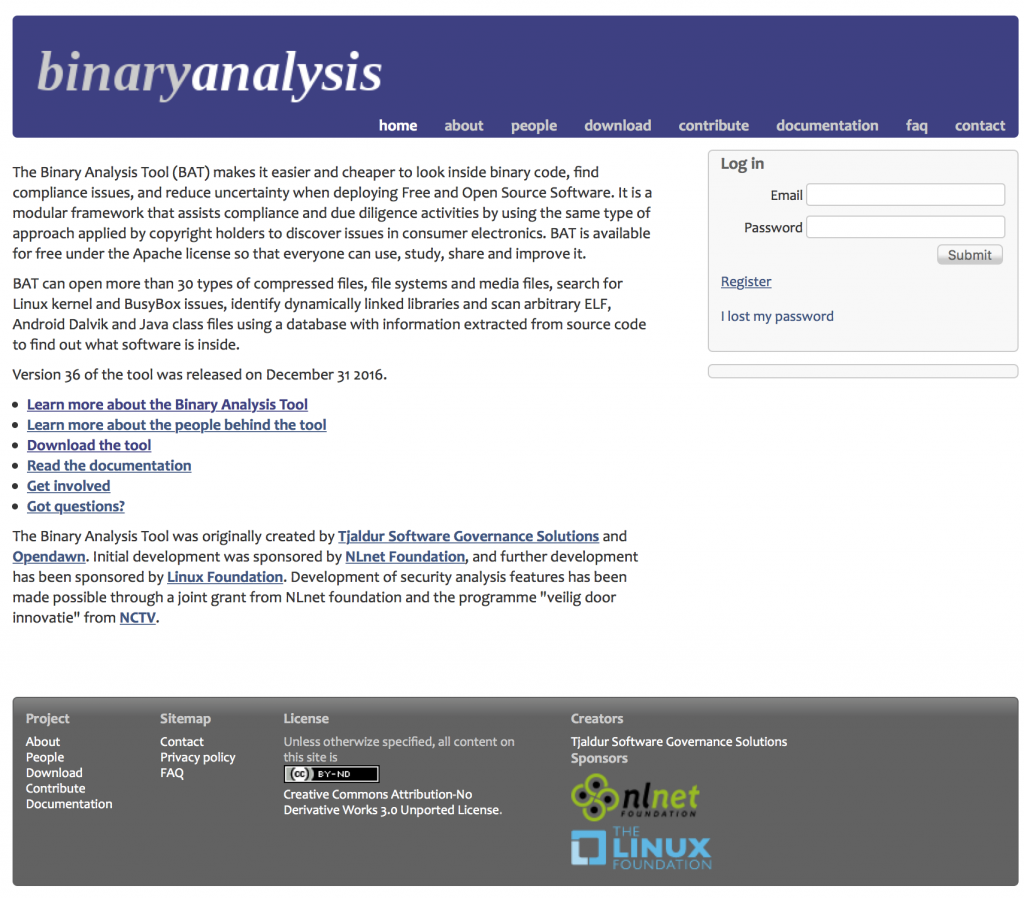Click the Creative Commons BY-ND badge

coord(331,774)
